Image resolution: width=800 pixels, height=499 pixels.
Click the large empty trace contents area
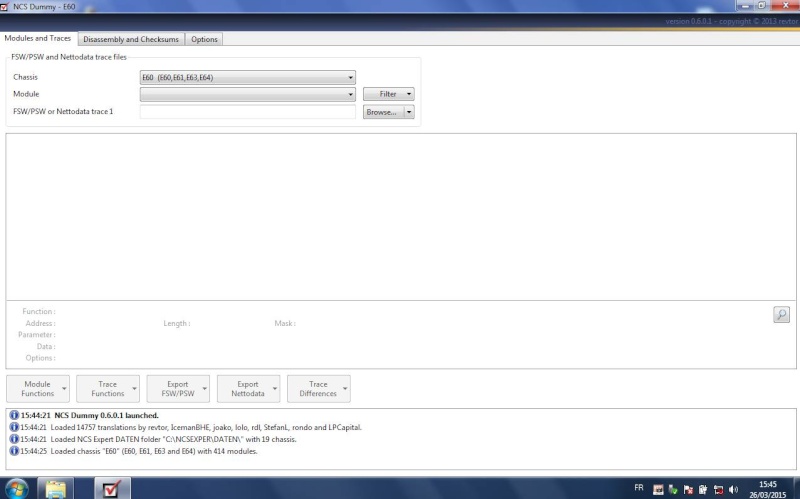click(401, 217)
